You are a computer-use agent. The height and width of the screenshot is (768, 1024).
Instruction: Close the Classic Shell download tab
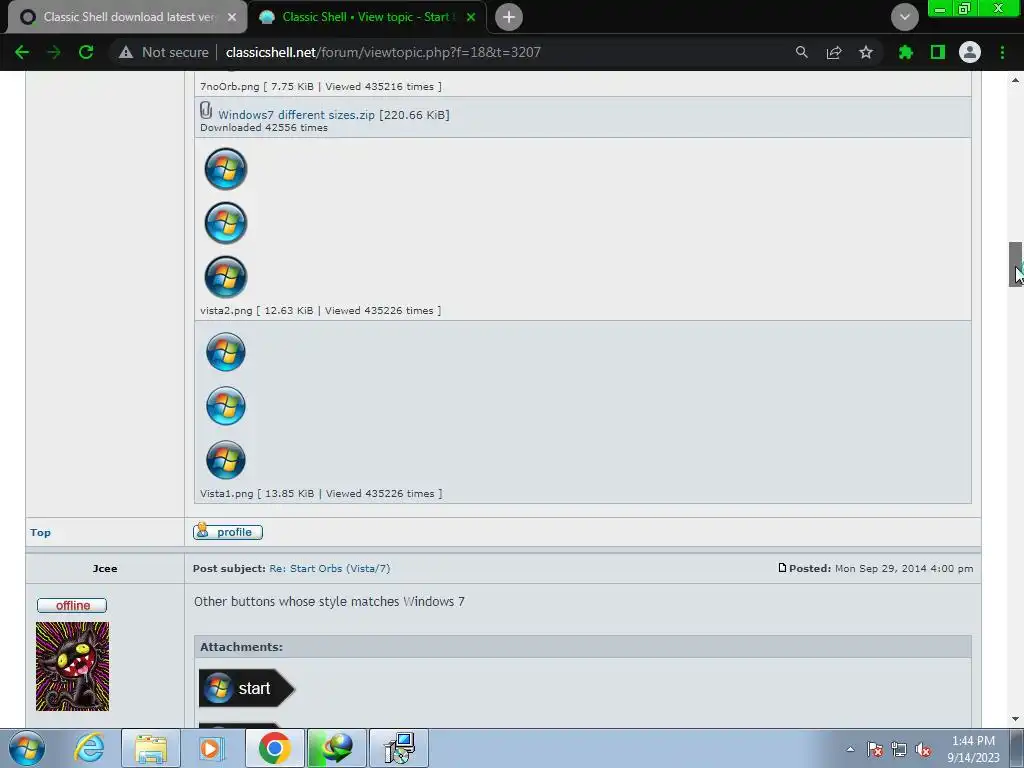[232, 17]
